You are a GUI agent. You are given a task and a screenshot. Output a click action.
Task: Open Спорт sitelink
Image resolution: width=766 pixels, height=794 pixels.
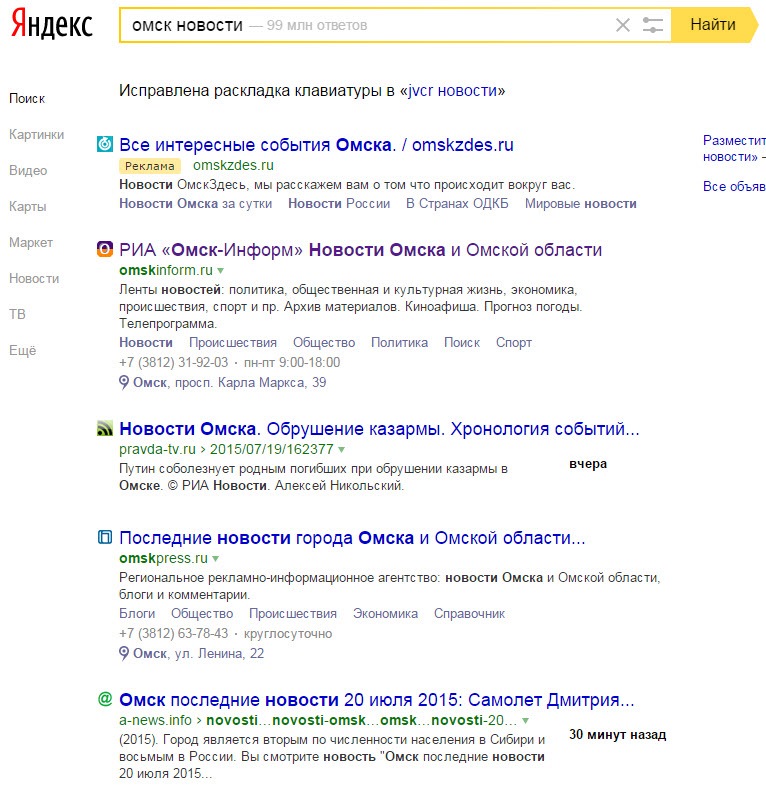pos(514,342)
